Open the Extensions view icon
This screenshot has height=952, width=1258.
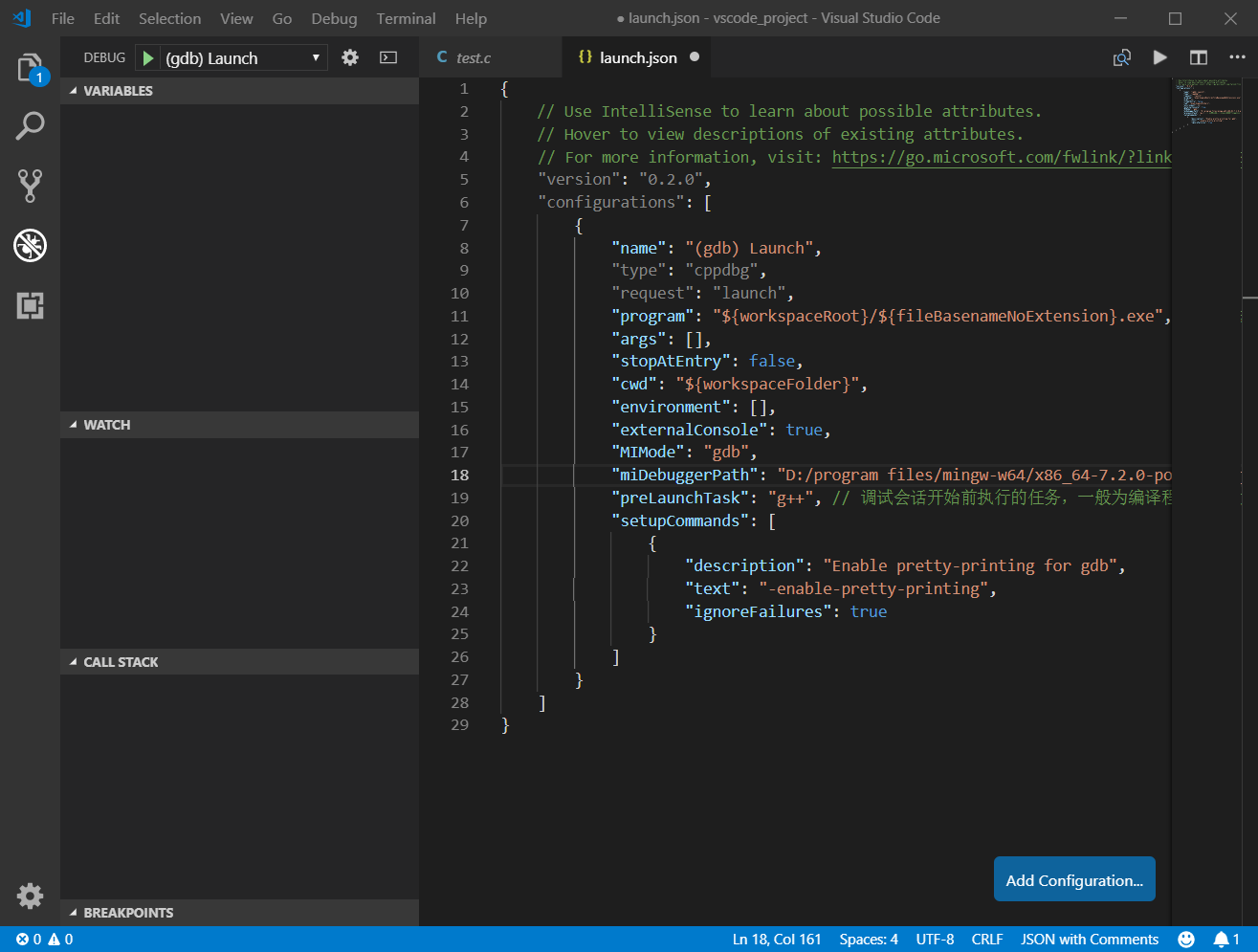(30, 305)
